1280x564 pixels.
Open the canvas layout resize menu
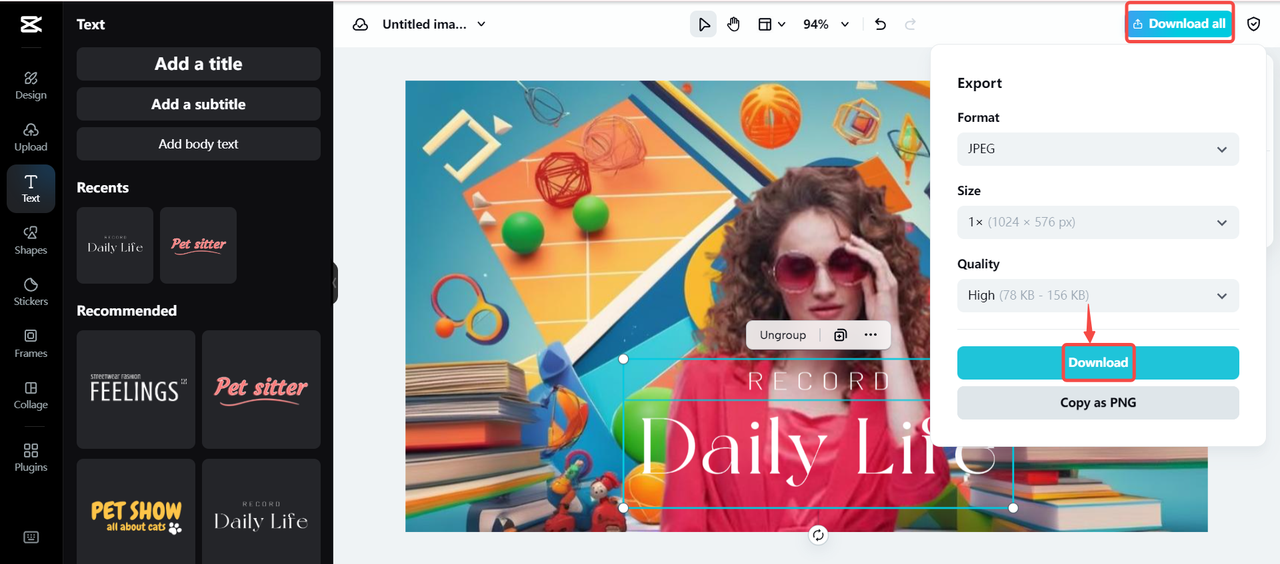tap(770, 24)
